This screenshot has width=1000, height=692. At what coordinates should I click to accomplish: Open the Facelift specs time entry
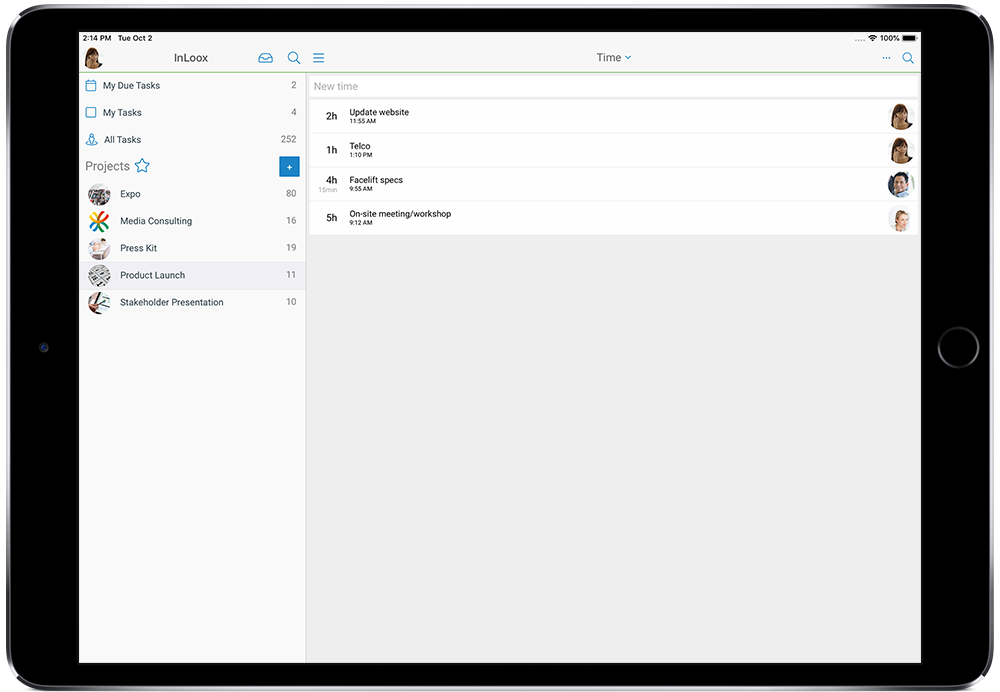click(x=614, y=184)
